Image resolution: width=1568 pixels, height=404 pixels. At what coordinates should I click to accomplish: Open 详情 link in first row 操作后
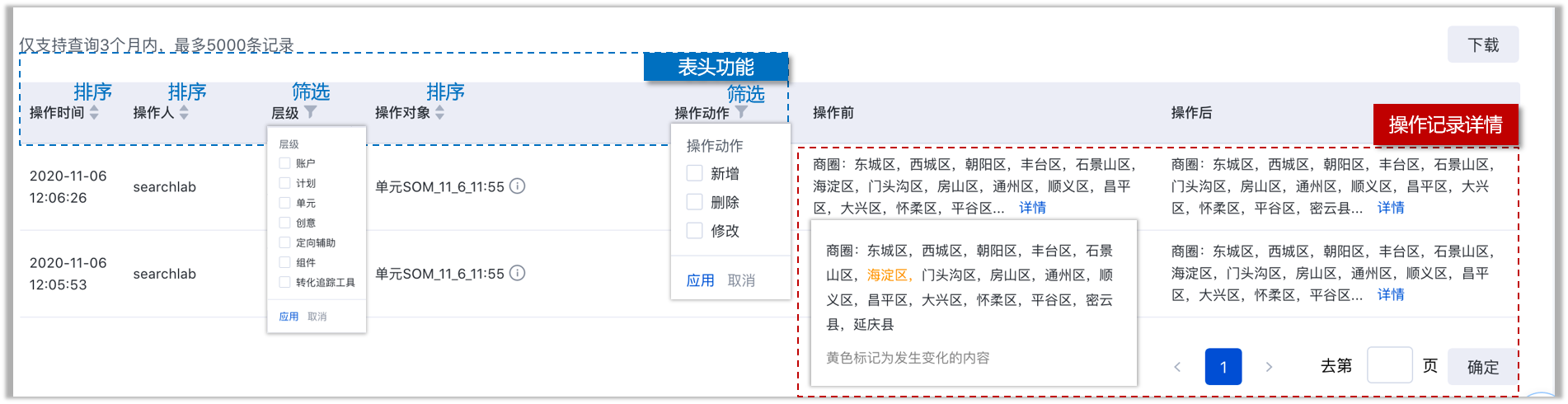(x=1390, y=208)
